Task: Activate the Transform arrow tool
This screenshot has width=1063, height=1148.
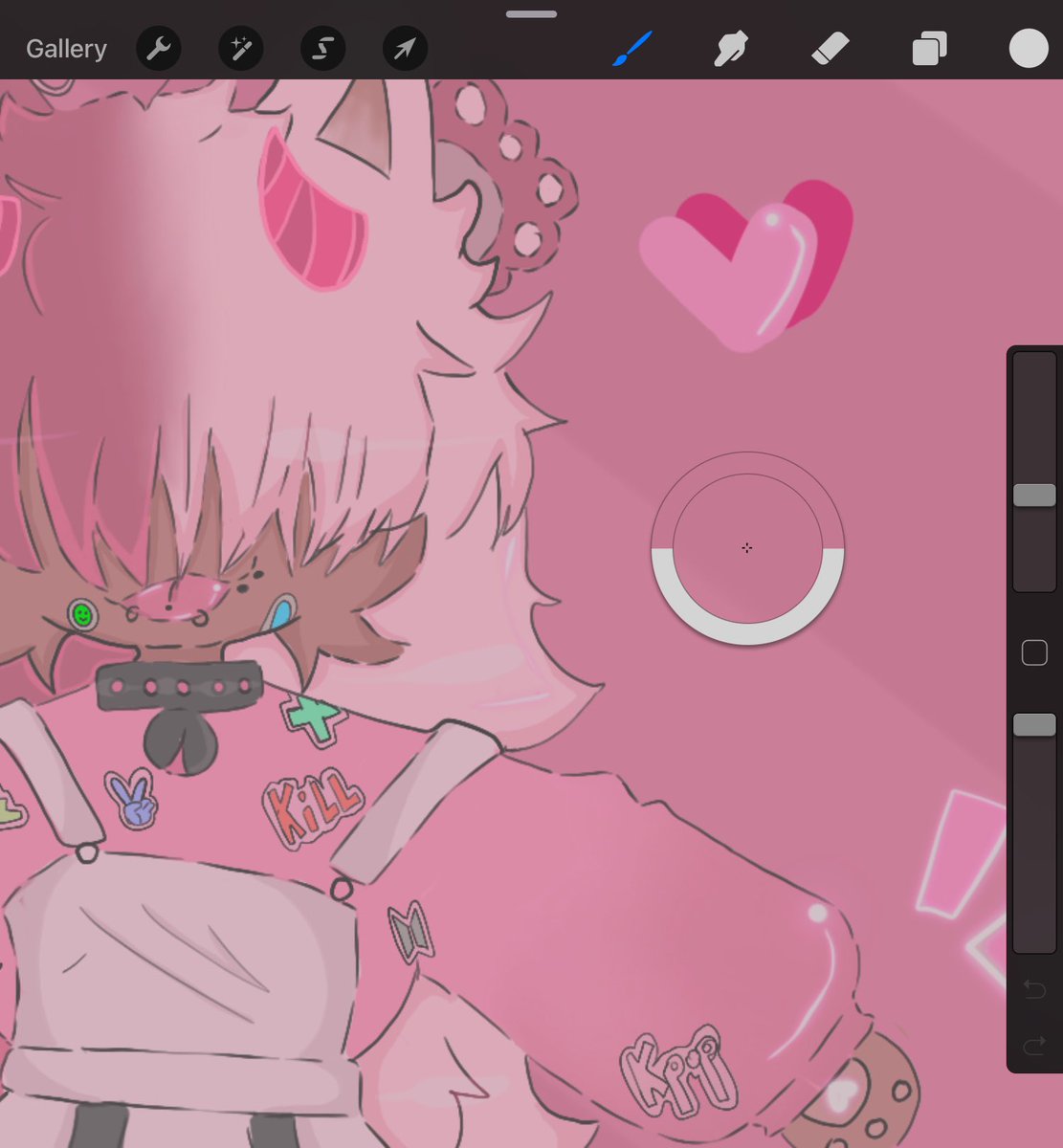Action: [405, 49]
